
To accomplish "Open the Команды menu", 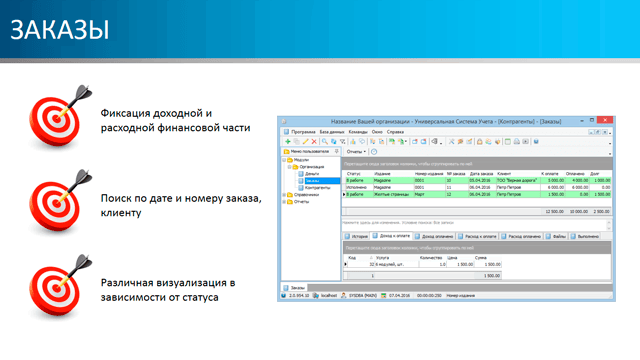I will (x=358, y=132).
